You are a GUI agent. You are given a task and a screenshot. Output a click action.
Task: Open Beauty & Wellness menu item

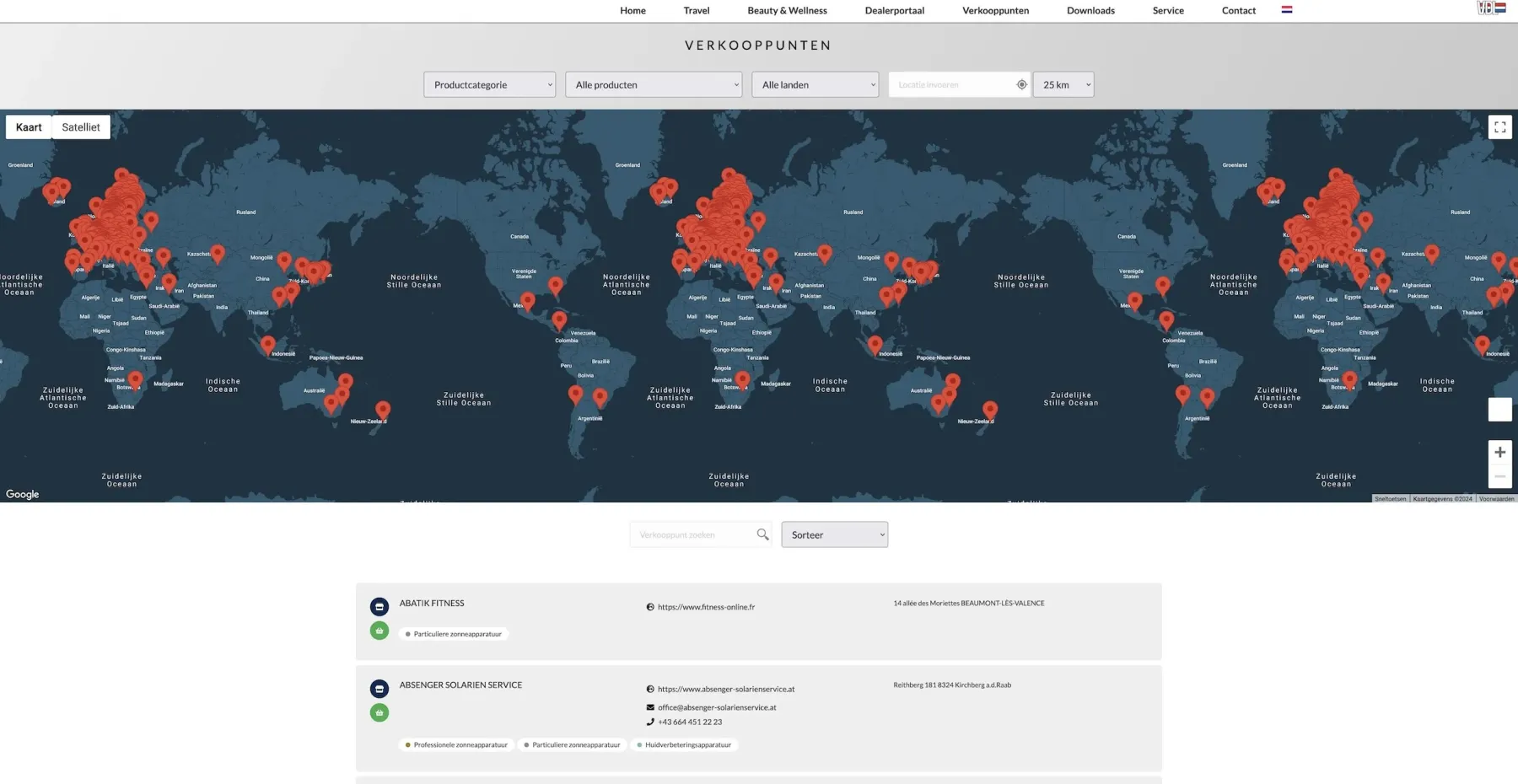(787, 11)
